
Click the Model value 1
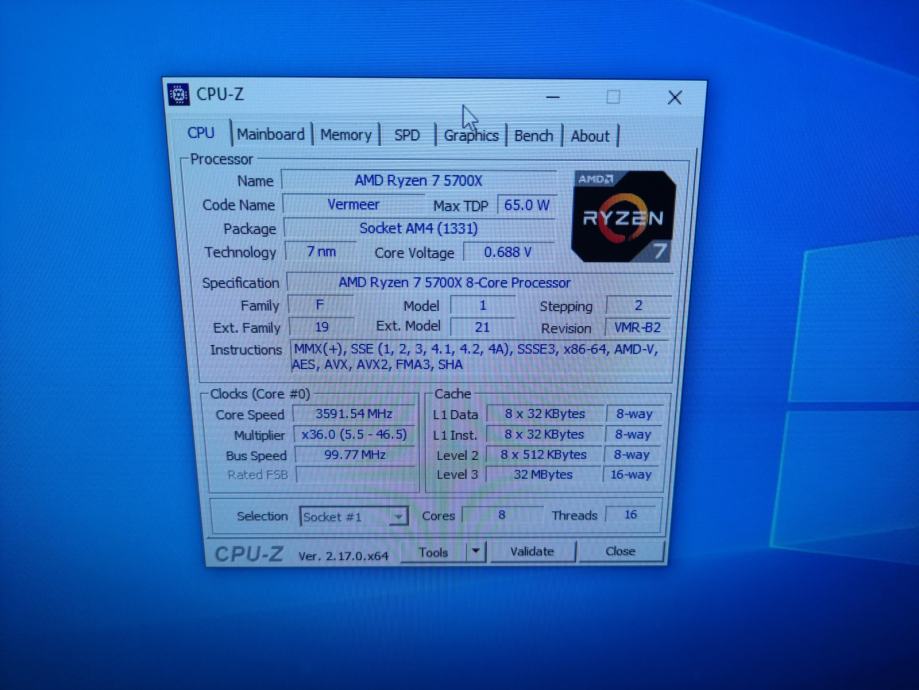(482, 305)
